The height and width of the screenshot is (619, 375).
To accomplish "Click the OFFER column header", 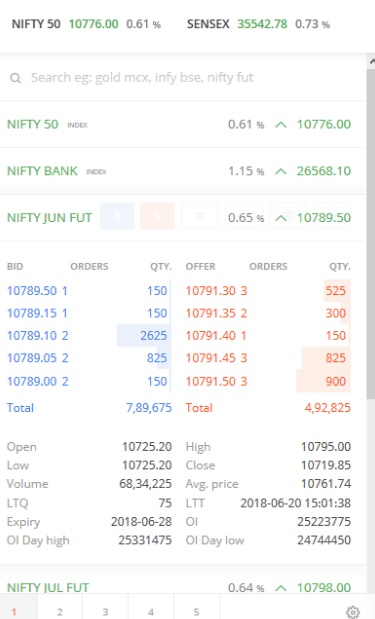I will coord(201,266).
